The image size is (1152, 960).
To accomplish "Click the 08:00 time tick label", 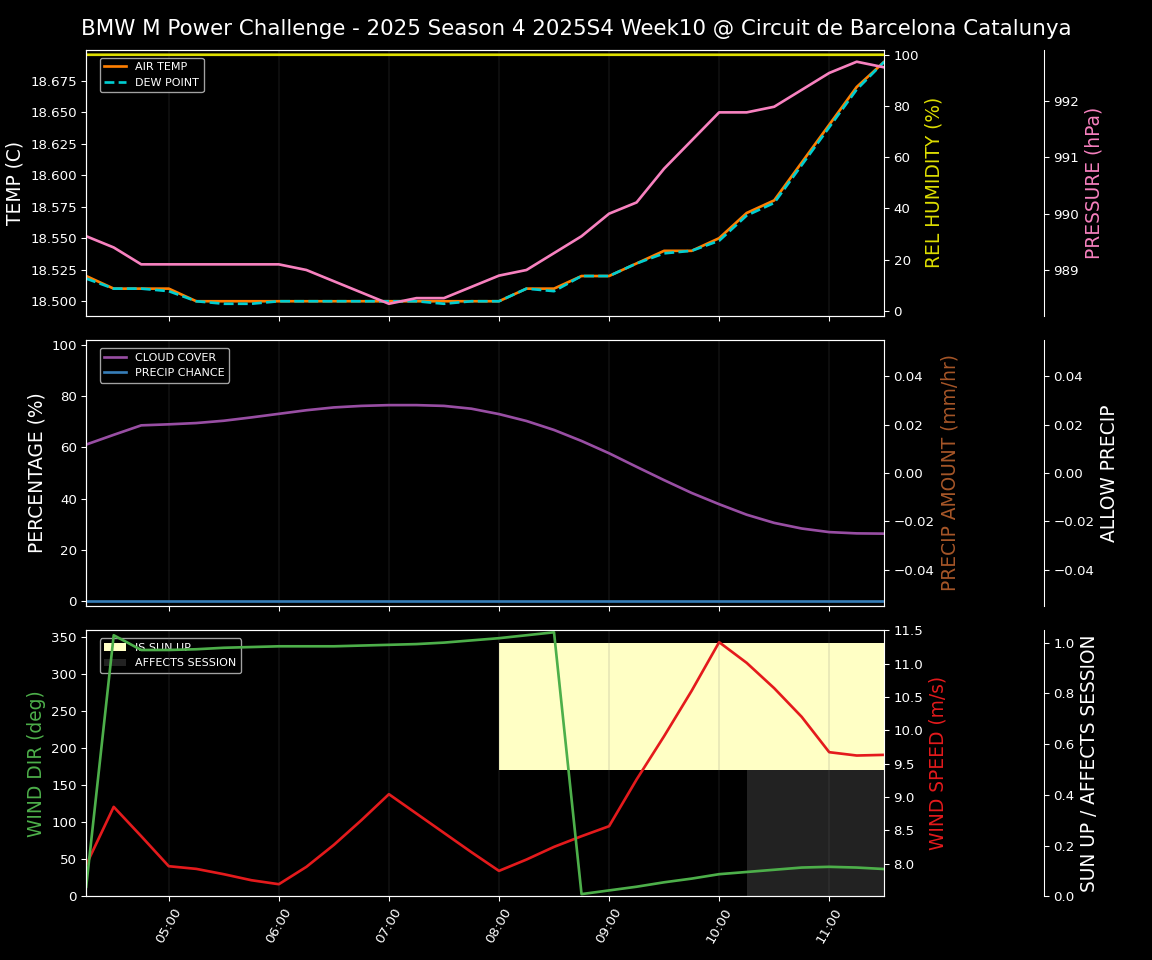I will tap(498, 926).
